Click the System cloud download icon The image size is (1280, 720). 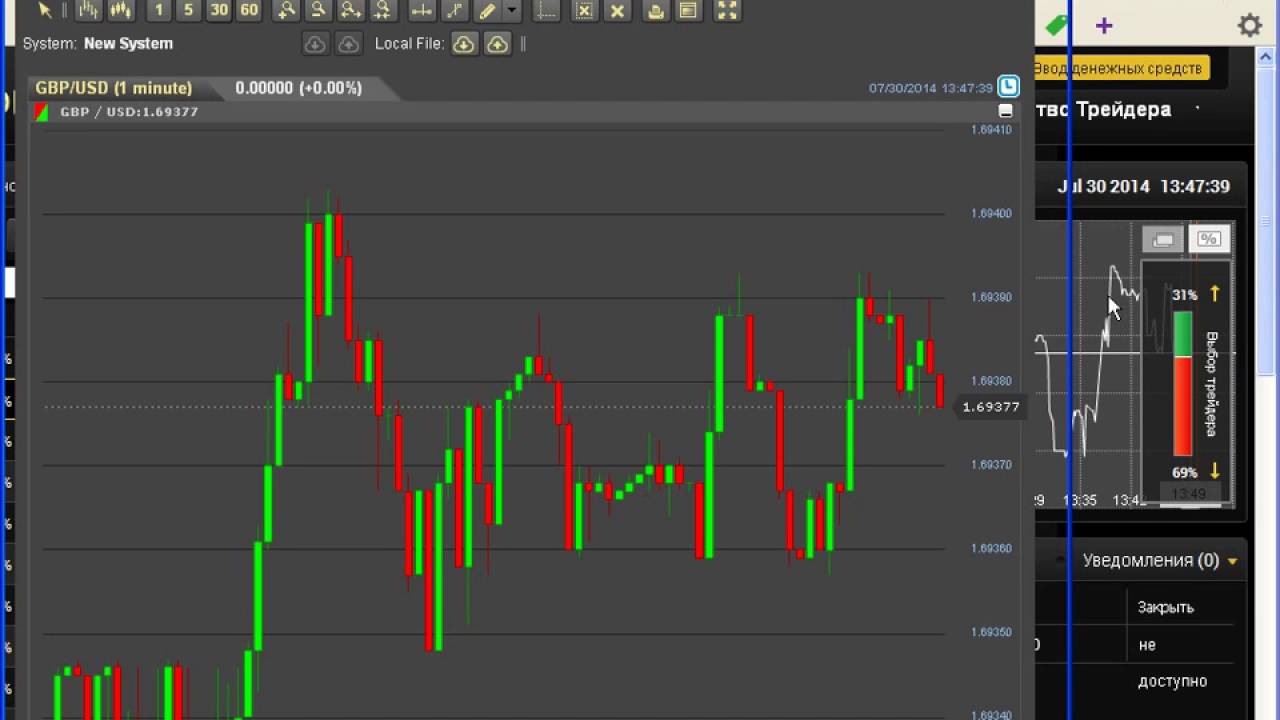(315, 44)
